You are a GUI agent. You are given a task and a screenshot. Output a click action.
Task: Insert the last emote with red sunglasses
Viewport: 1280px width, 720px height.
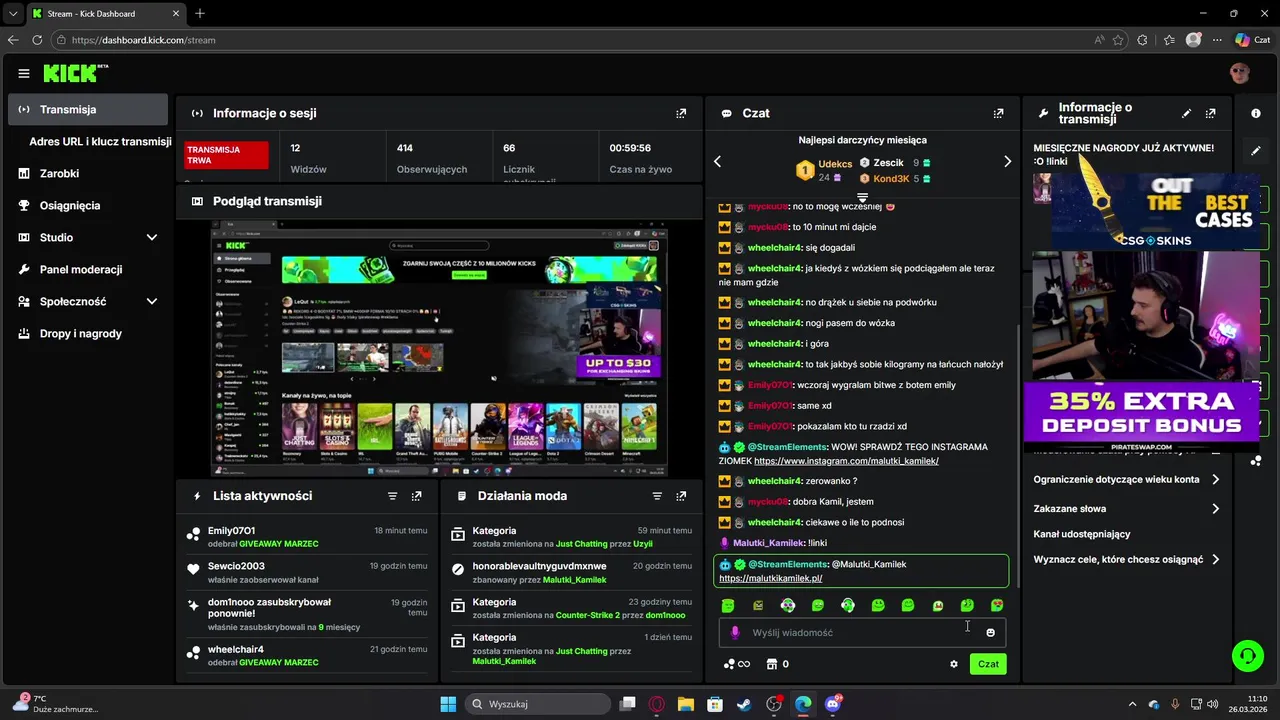997,605
